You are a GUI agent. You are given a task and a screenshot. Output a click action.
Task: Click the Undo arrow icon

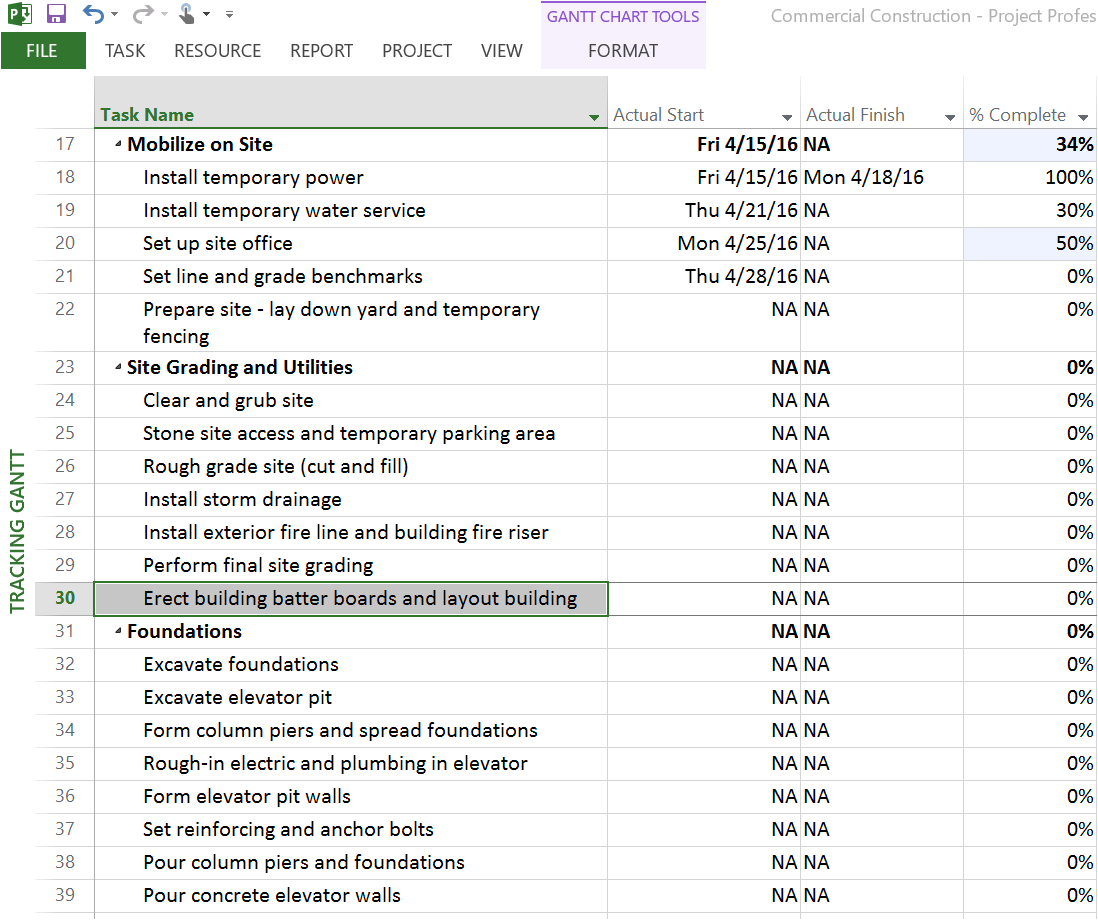(x=93, y=14)
